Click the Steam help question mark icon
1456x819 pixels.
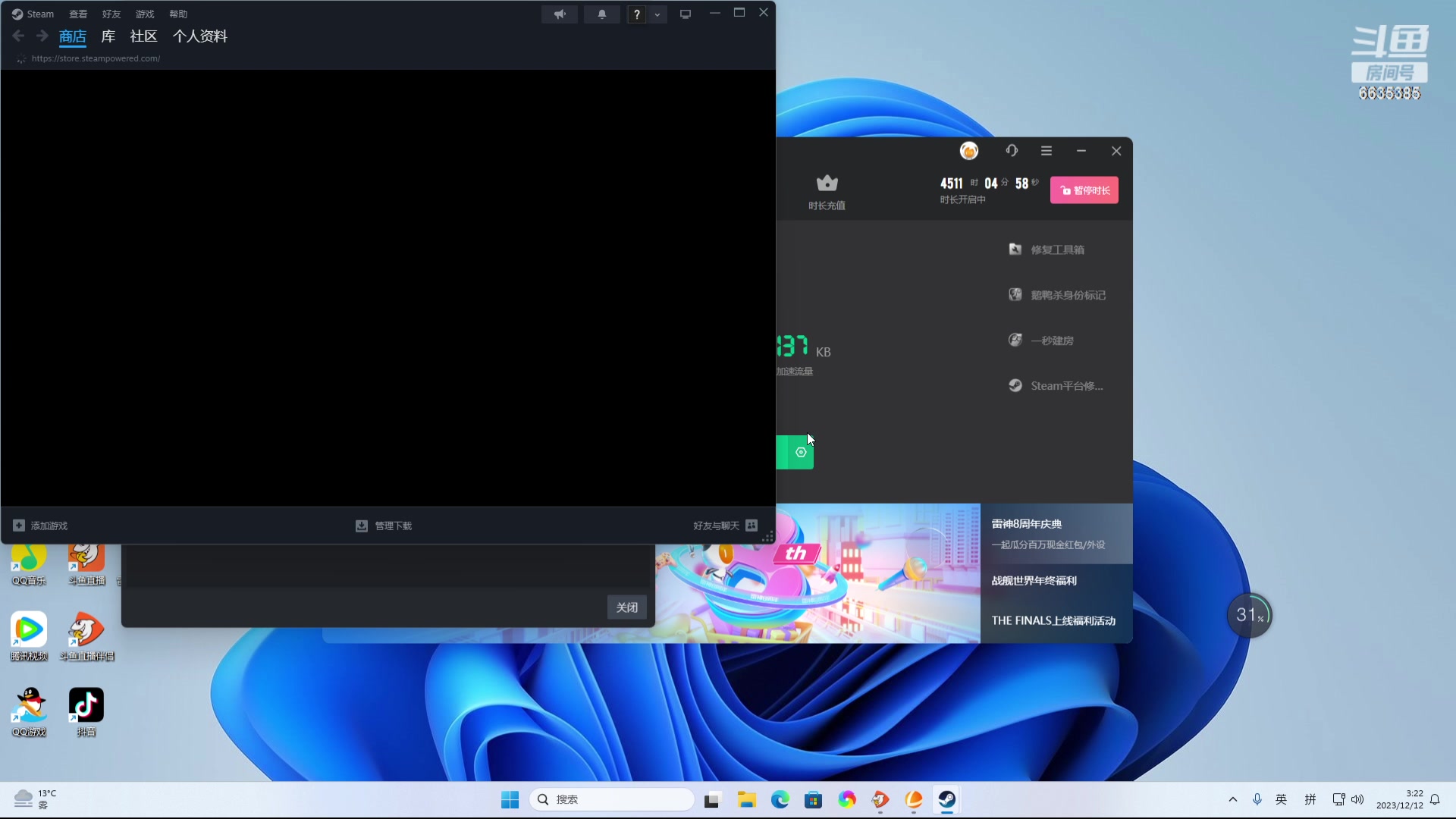click(x=637, y=14)
